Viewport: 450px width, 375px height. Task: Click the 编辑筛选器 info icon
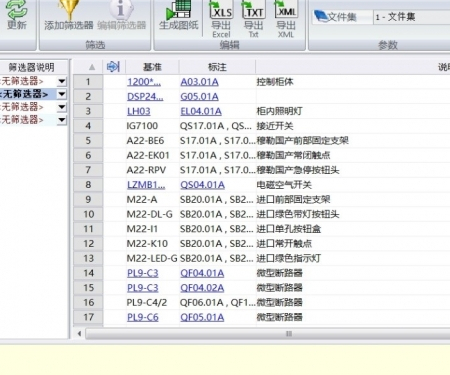[121, 9]
